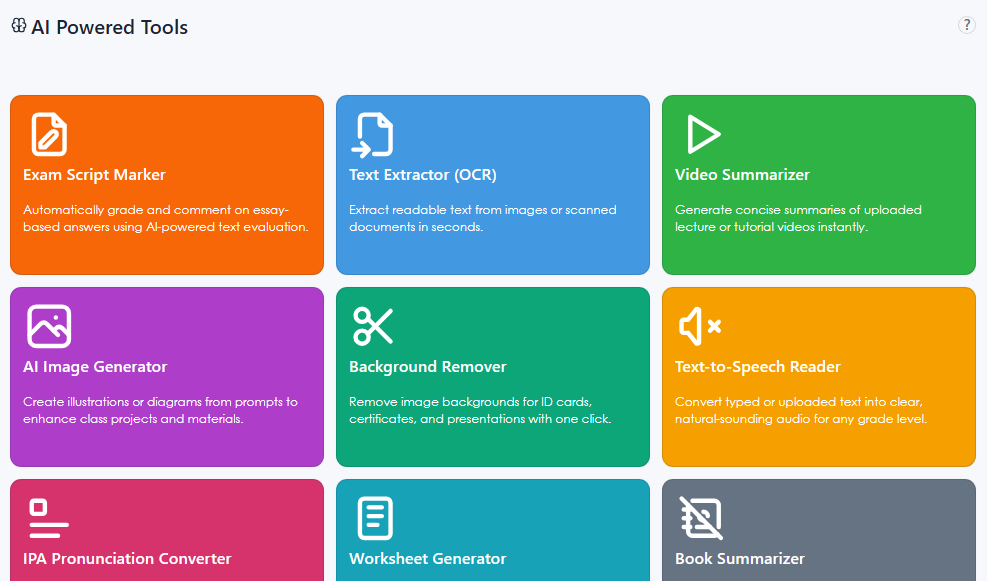
Task: Click the Text-to-Speech muted speaker icon
Action: coord(701,326)
